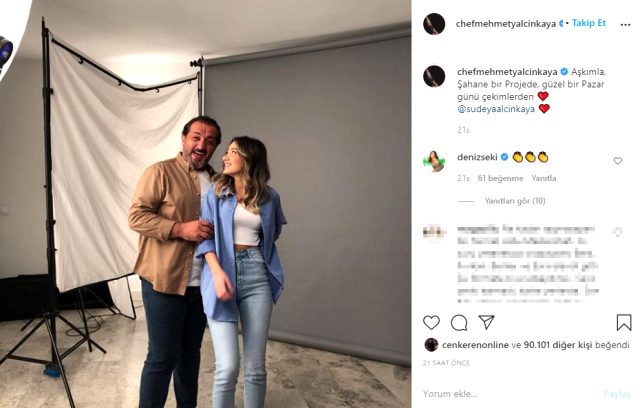Open denizseki's profile avatar
This screenshot has height=408, width=640.
click(434, 161)
